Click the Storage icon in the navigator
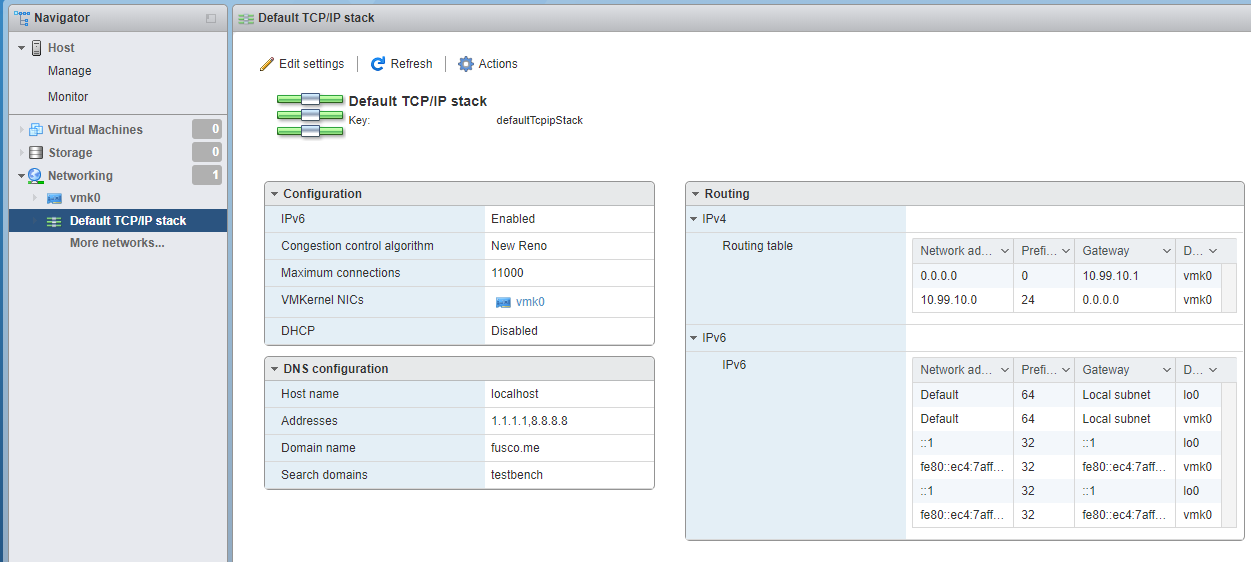Screen dimensions: 1251x562 [37, 153]
